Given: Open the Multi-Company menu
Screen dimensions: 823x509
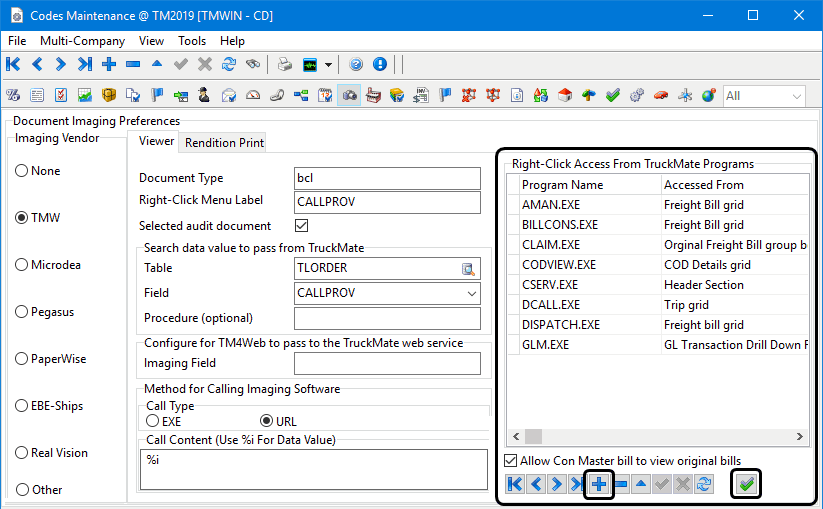Looking at the screenshot, I should pos(82,41).
